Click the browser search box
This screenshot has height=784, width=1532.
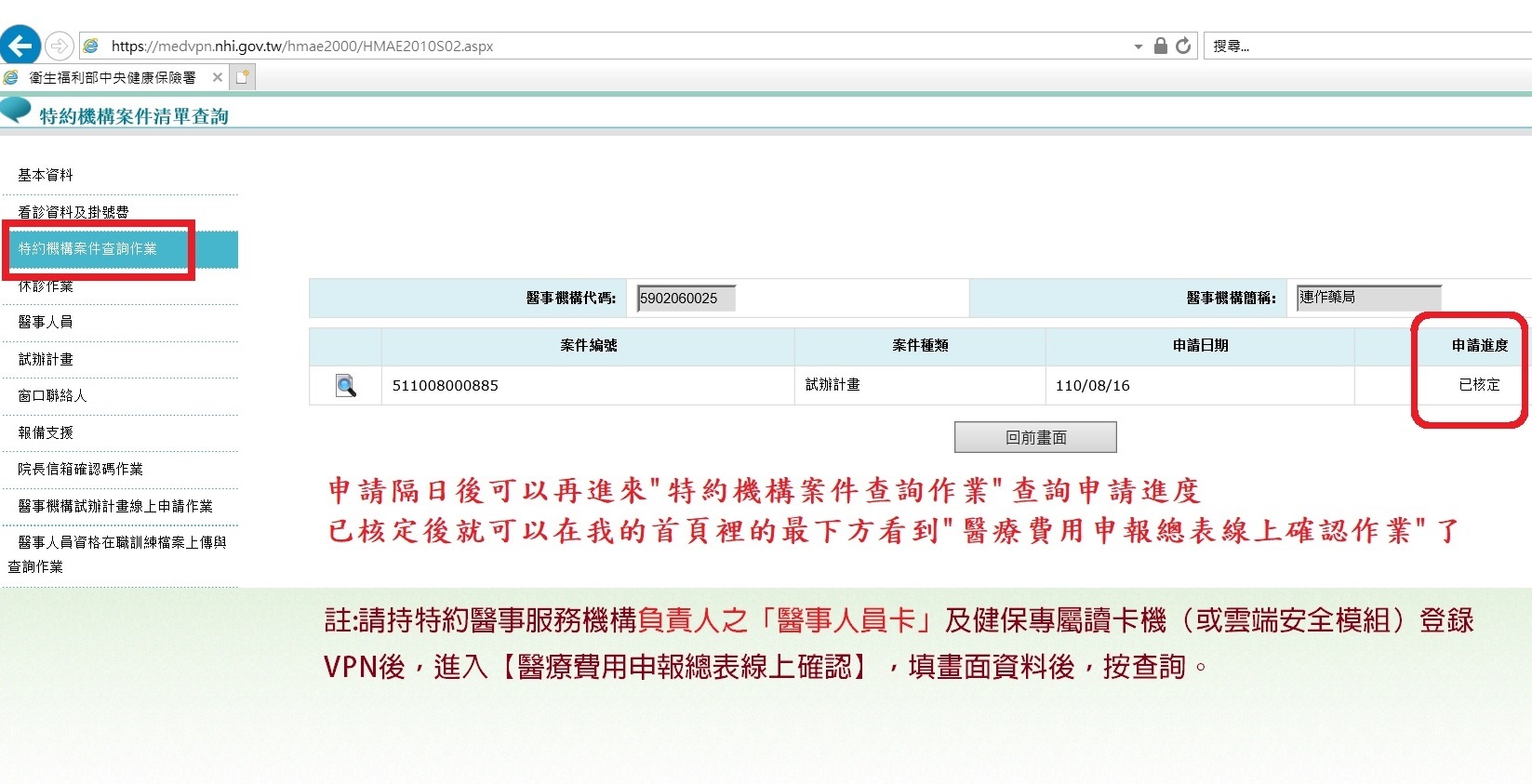pos(1367,46)
